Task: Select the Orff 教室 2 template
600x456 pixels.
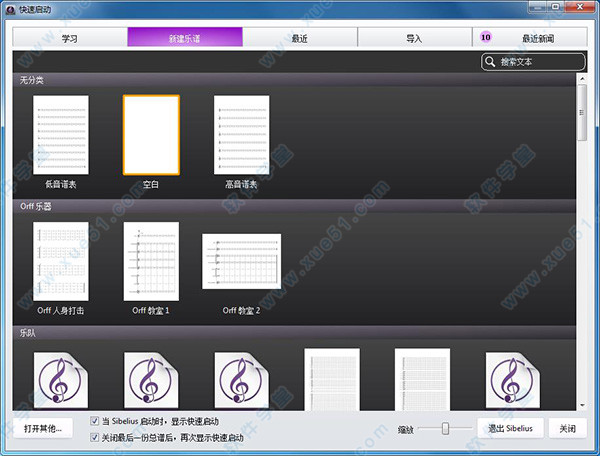Action: pyautogui.click(x=241, y=262)
